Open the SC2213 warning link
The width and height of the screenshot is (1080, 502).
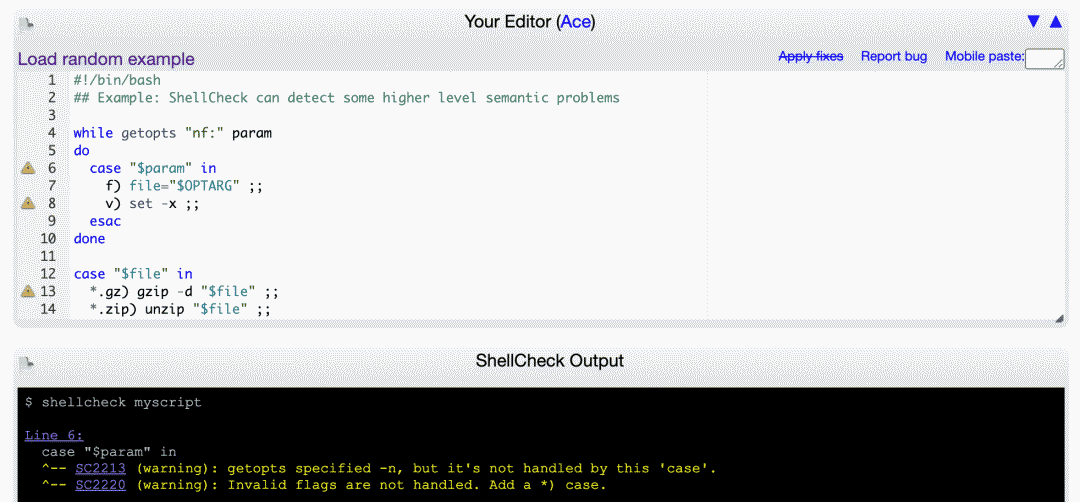point(101,469)
